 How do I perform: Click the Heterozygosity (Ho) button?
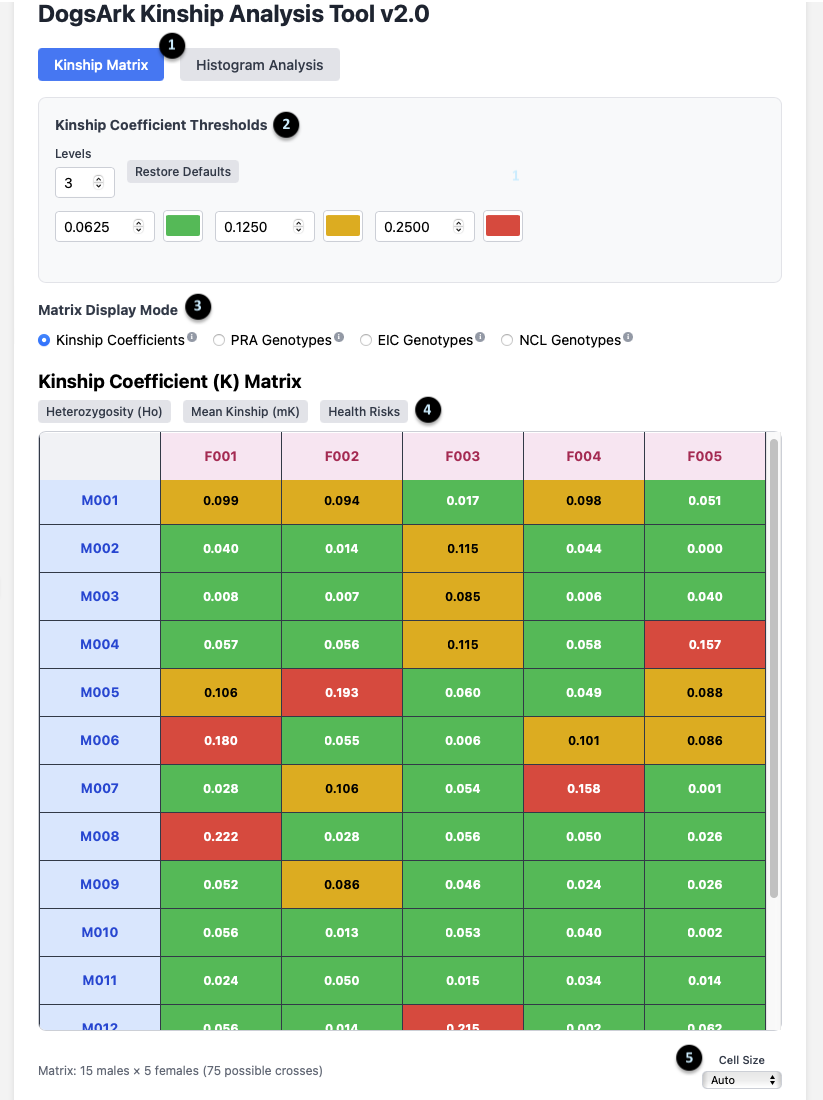click(x=104, y=411)
